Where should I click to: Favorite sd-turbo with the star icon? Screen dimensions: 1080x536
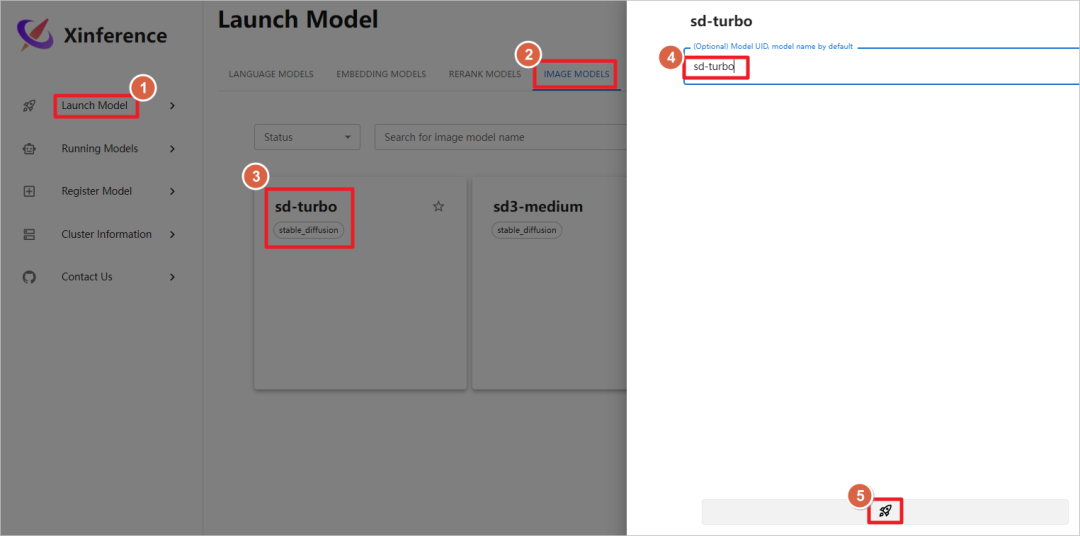tap(438, 206)
